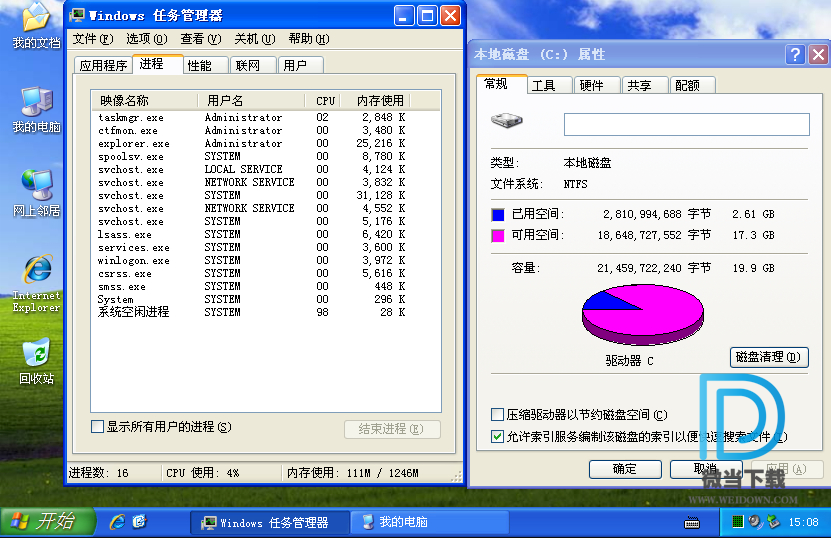The image size is (831, 538).
Task: Select the services.exe process row
Action: click(252, 248)
